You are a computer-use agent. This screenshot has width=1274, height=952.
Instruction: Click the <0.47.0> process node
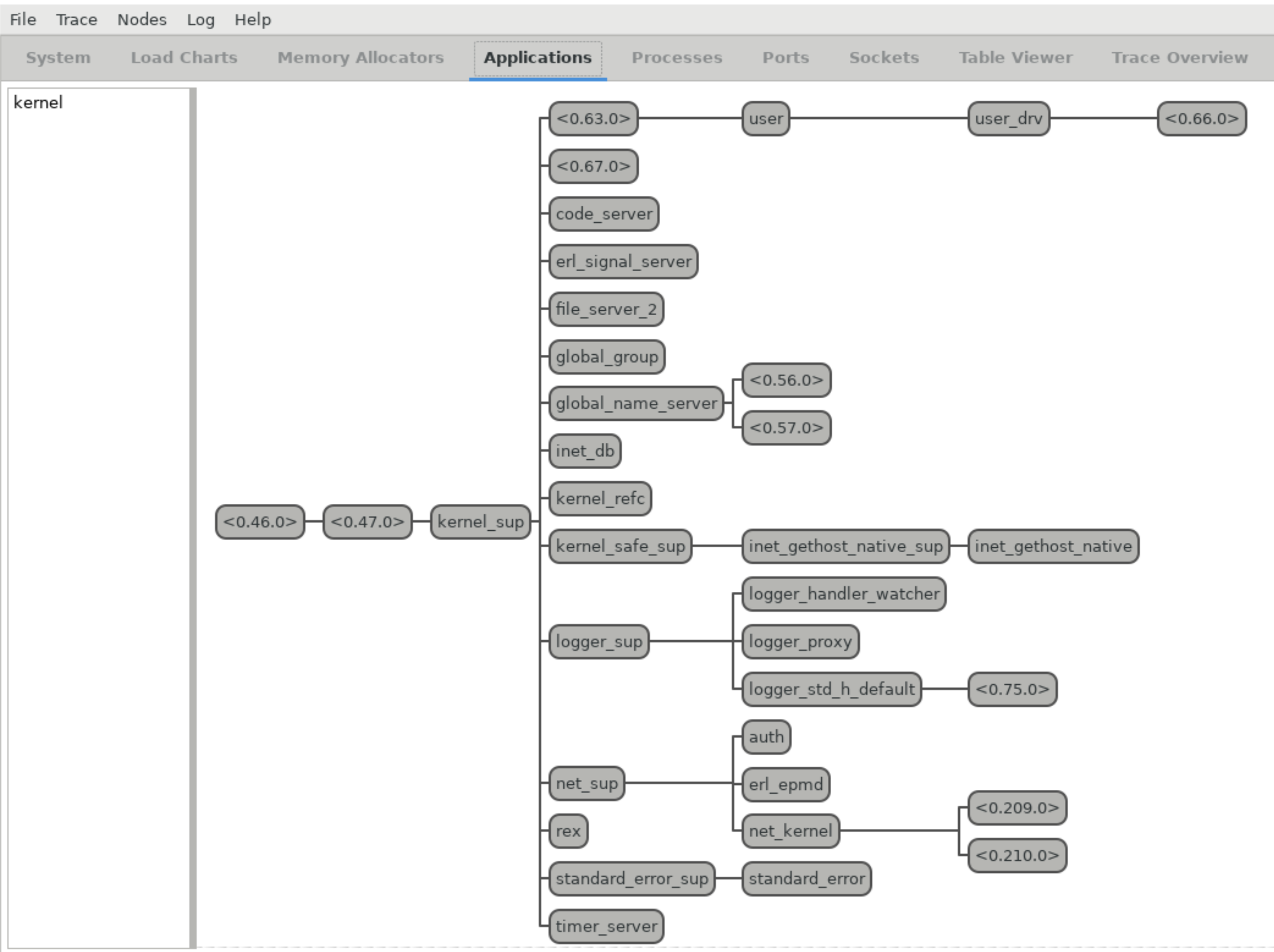367,522
